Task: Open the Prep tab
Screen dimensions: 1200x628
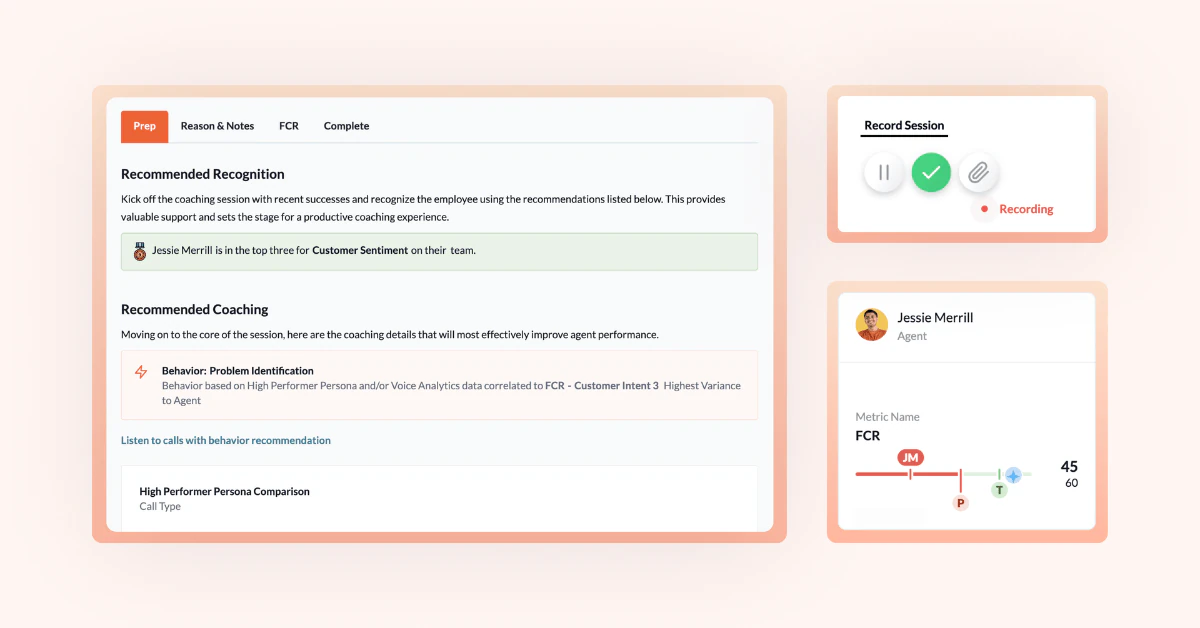Action: pyautogui.click(x=145, y=126)
